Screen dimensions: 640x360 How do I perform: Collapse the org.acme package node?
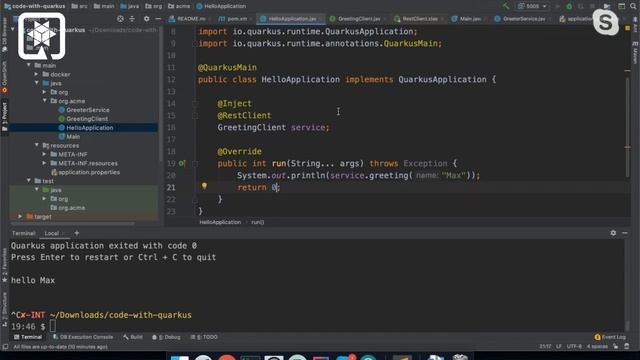tap(45, 100)
